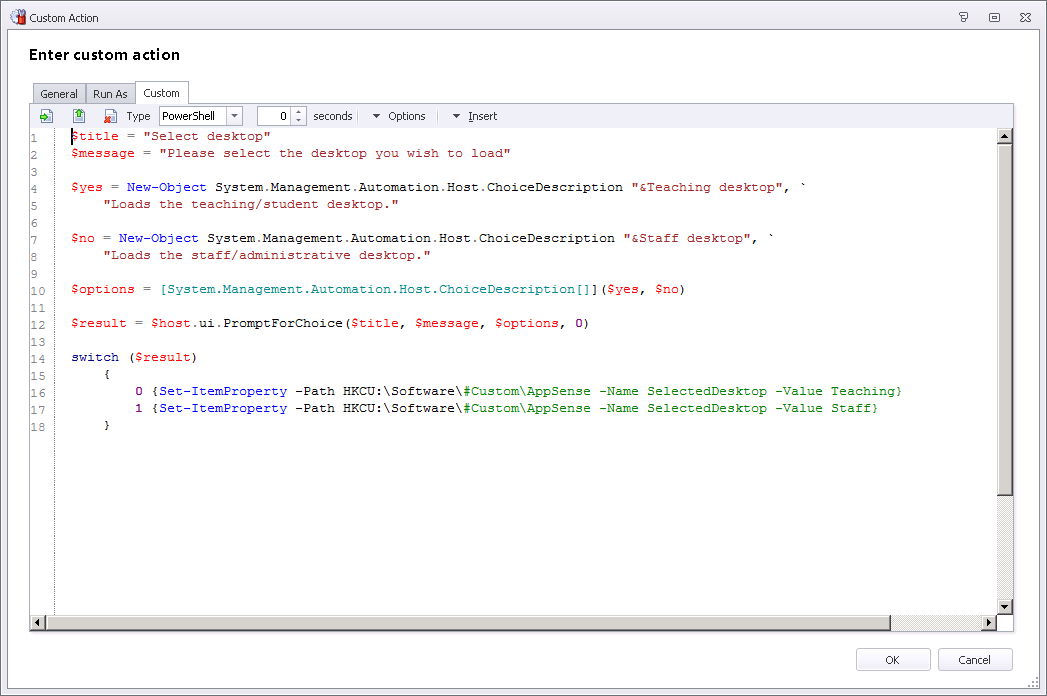Select the Custom tab
1047x696 pixels.
(162, 93)
